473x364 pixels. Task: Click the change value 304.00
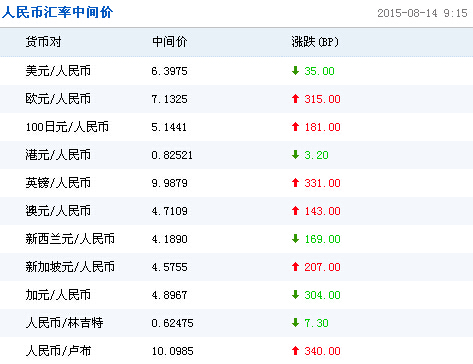[322, 295]
